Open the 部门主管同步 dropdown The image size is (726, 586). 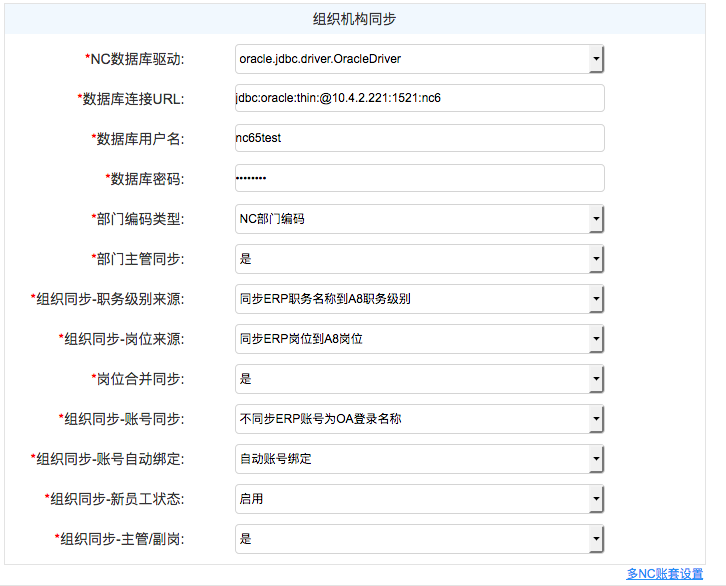419,259
